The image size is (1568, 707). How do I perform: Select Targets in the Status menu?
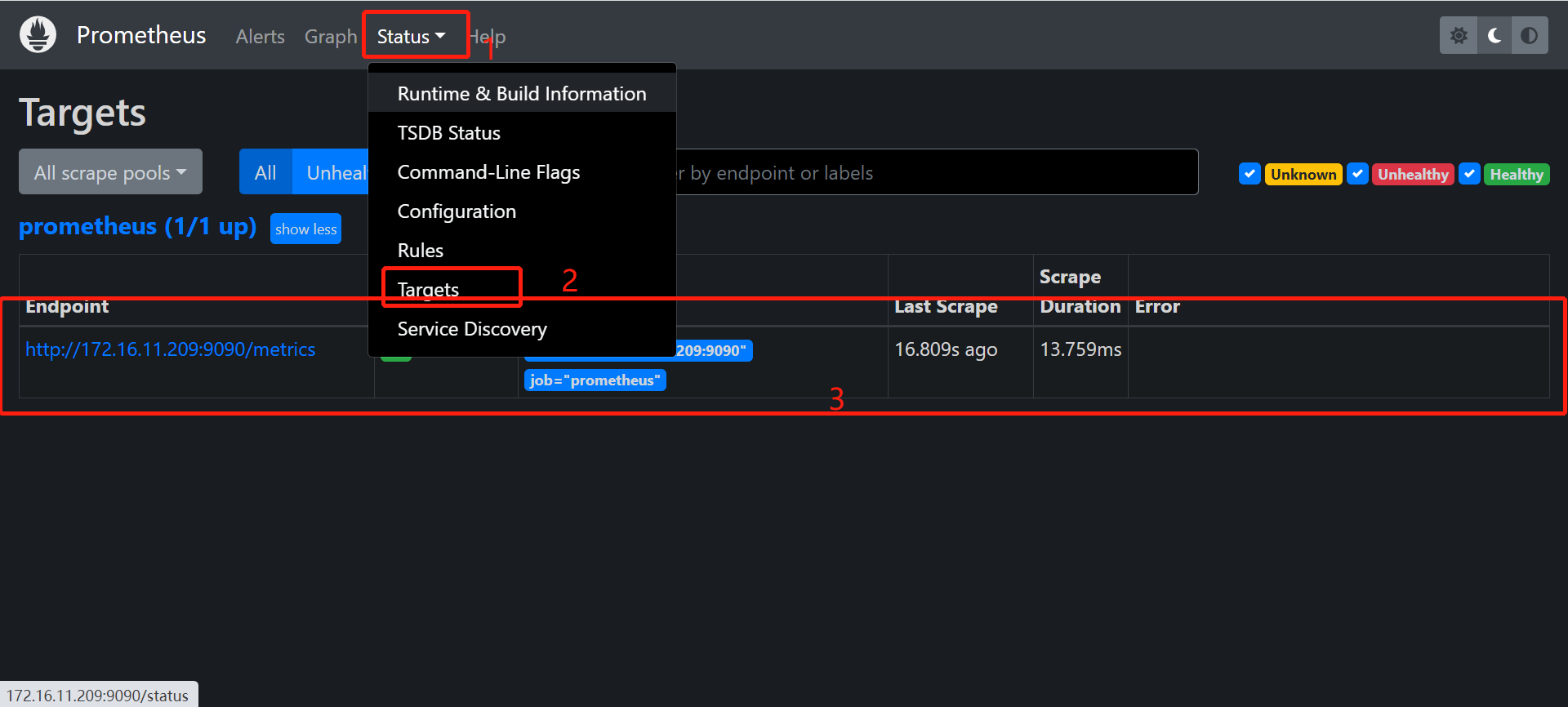(428, 290)
